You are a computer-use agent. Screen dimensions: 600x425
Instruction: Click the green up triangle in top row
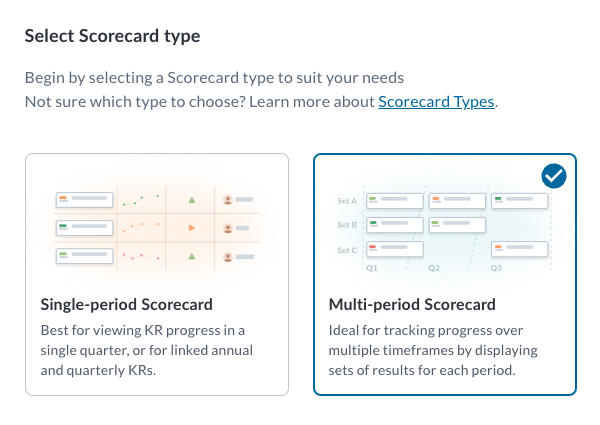[x=192, y=200]
